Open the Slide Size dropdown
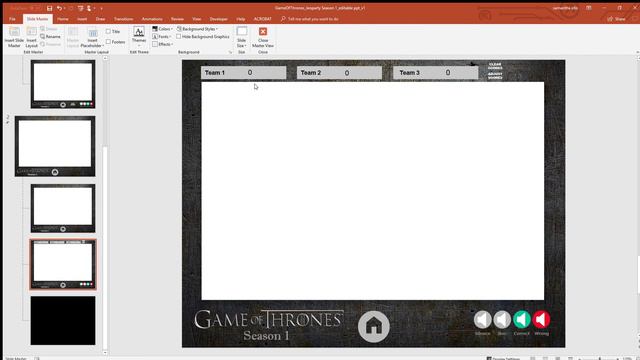 [x=242, y=37]
